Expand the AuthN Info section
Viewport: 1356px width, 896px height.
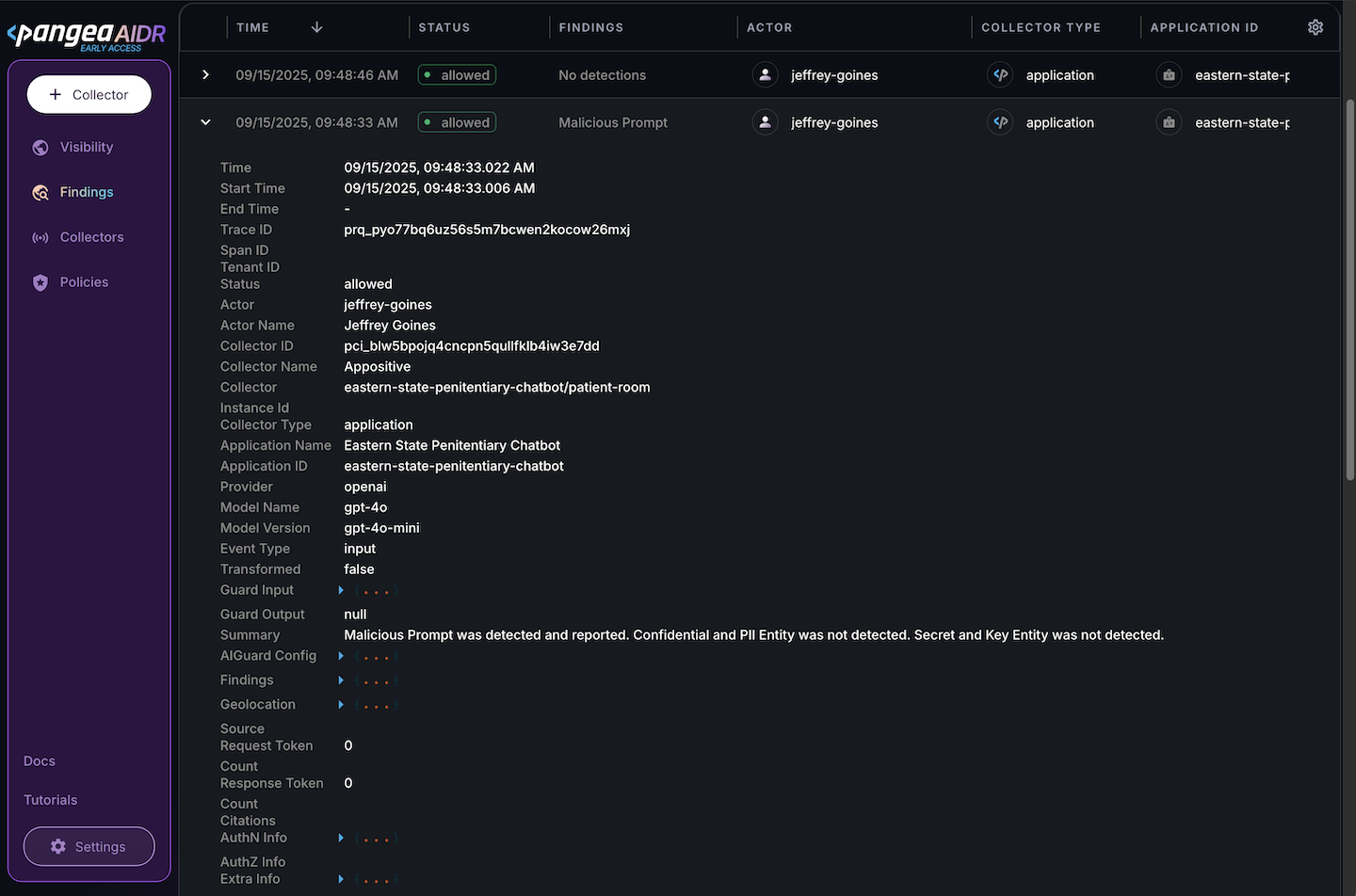[341, 838]
